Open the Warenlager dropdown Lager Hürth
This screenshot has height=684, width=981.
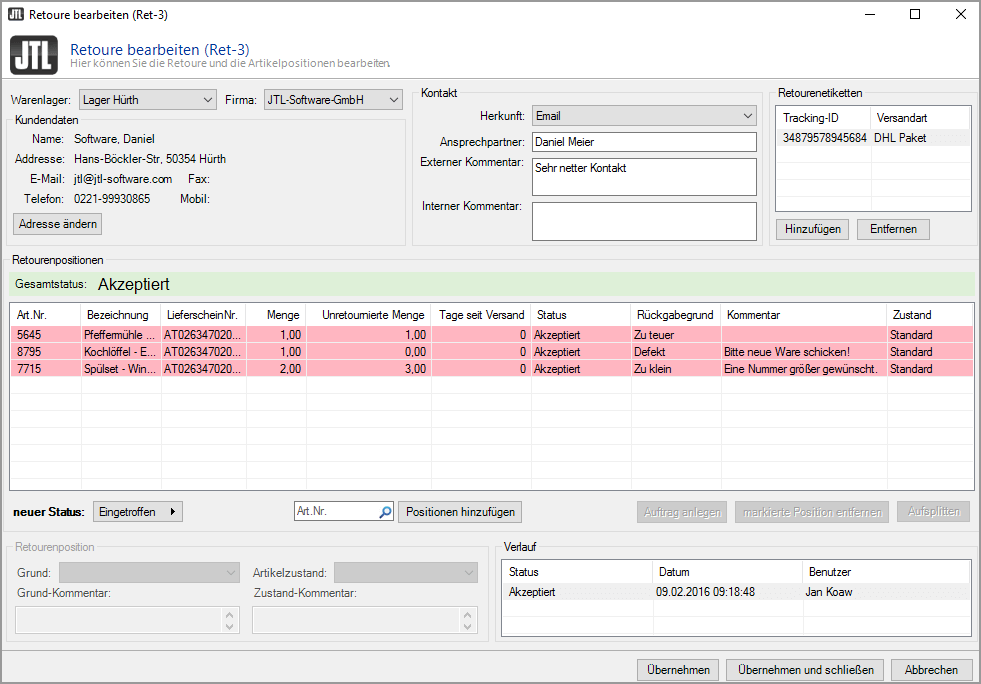147,100
